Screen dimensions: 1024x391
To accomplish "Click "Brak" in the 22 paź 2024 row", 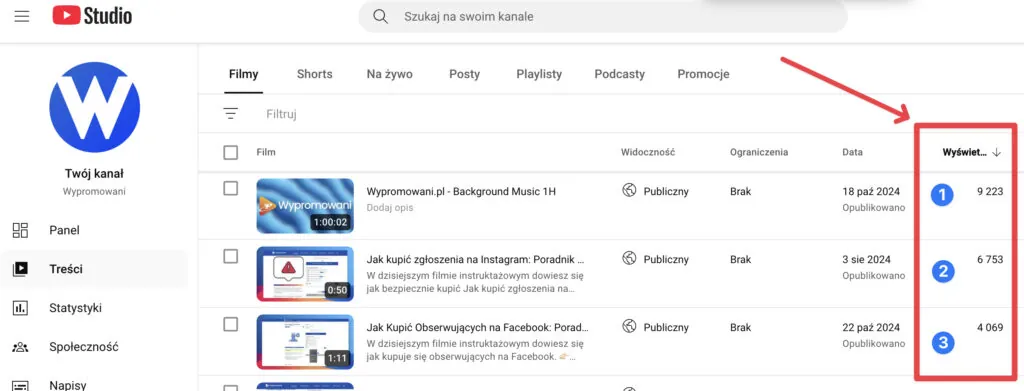I will click(x=741, y=327).
